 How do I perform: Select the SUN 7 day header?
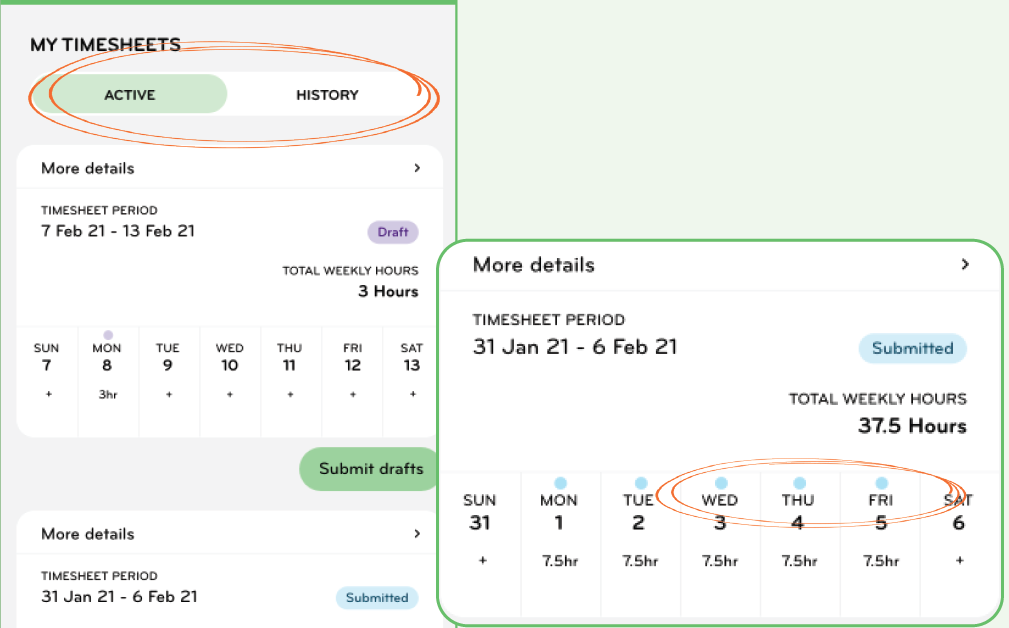(46, 357)
